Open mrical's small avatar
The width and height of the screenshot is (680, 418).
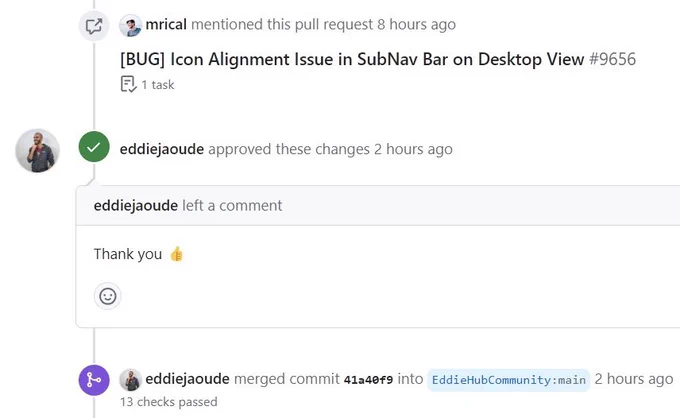pyautogui.click(x=131, y=26)
